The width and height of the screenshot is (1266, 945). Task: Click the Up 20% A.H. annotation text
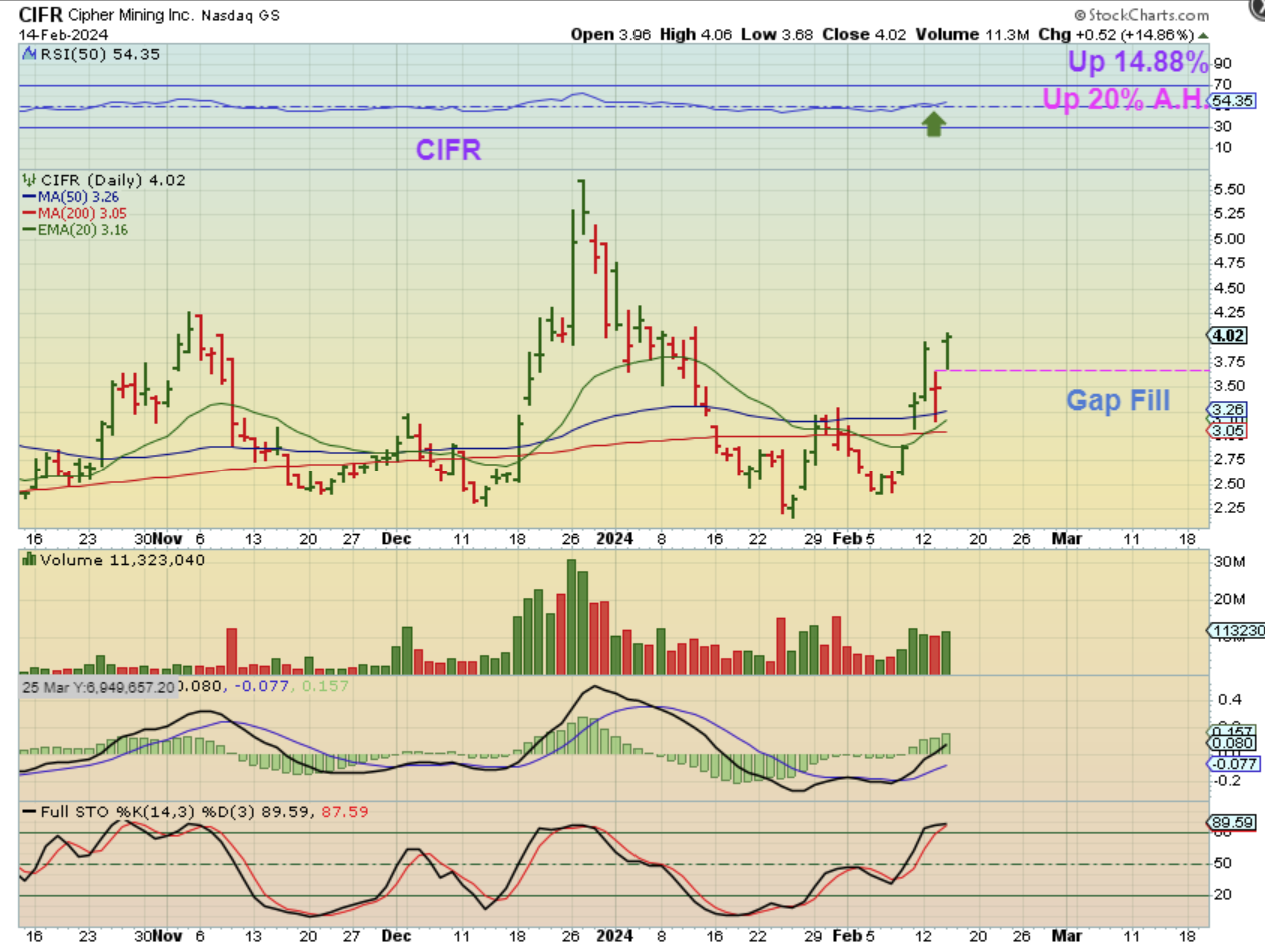(1126, 98)
